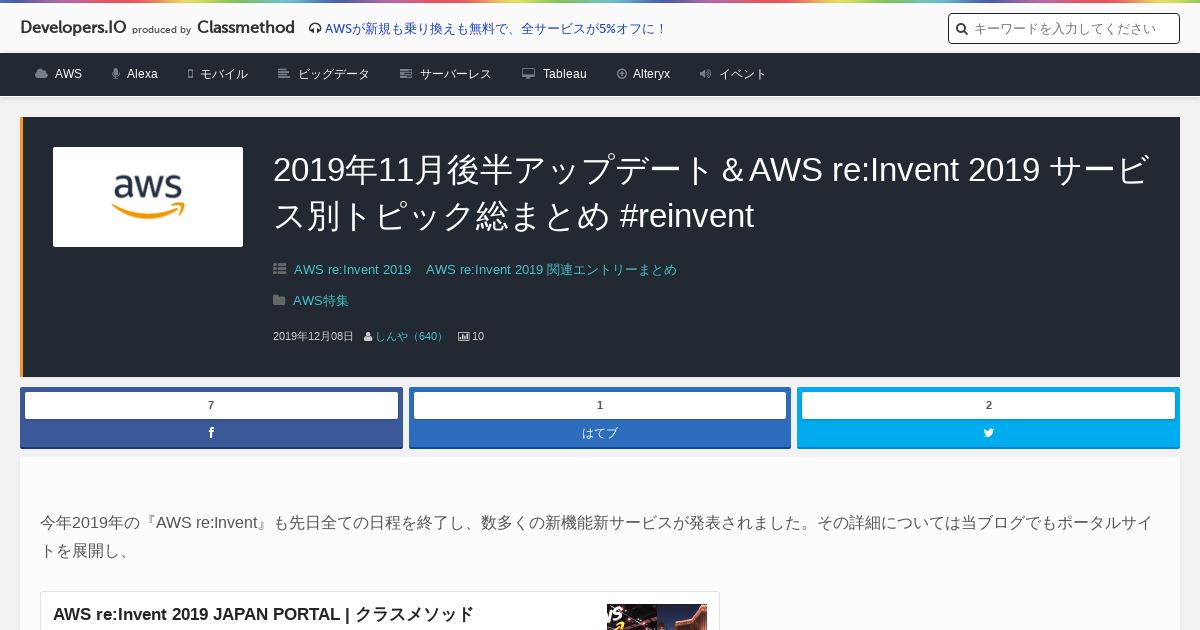This screenshot has width=1200, height=630.
Task: Click the JAPAN PORTAL card thumbnail image
Action: tap(657, 617)
